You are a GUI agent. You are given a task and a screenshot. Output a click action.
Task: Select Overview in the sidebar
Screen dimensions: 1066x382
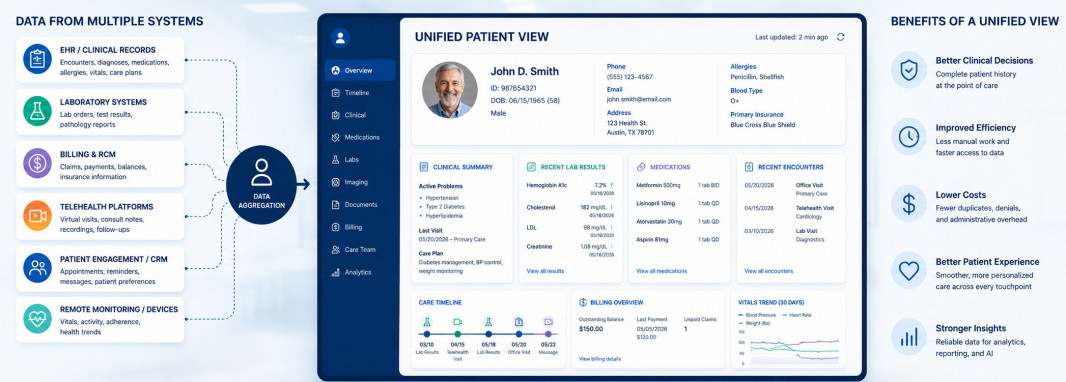pos(360,71)
